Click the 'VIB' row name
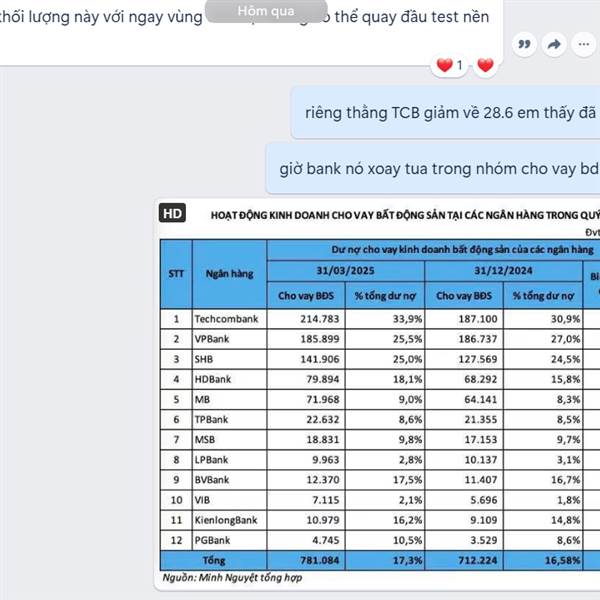The height and width of the screenshot is (600, 600). click(x=202, y=500)
